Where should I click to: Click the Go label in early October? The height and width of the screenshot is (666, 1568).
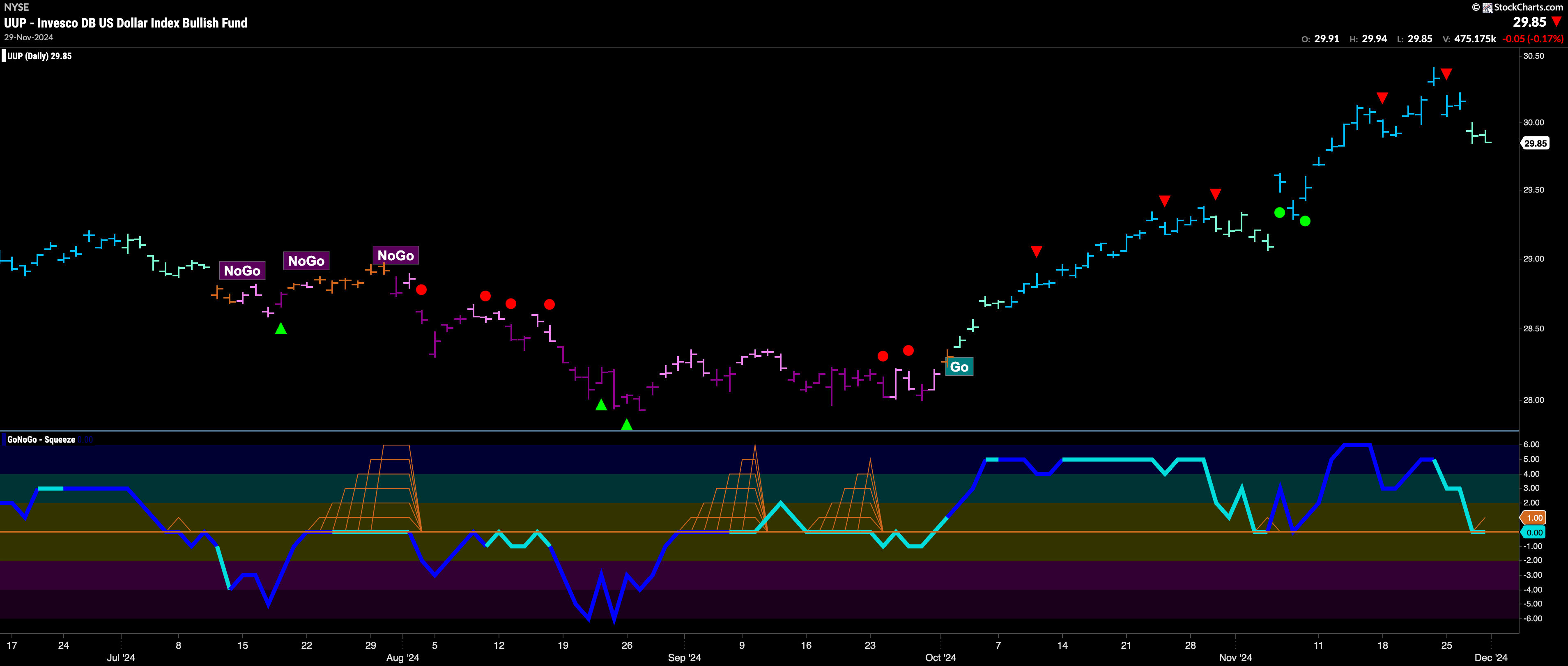[959, 367]
